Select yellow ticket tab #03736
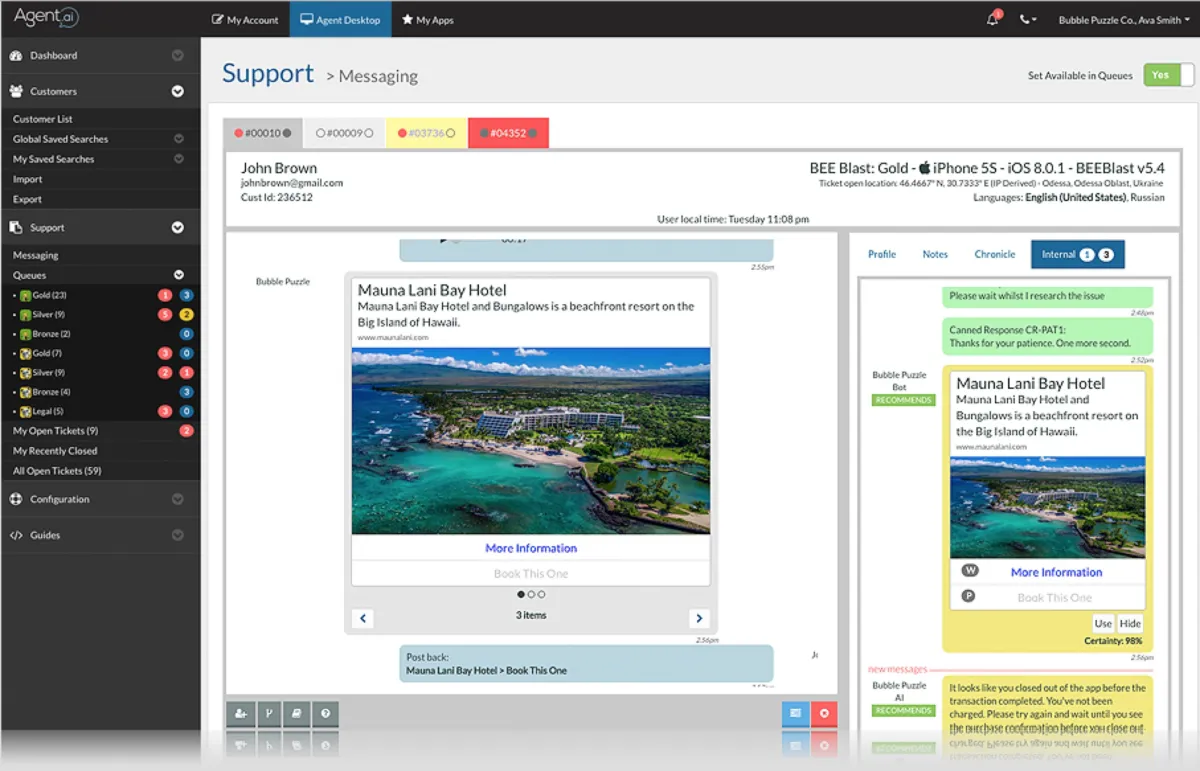 426,133
